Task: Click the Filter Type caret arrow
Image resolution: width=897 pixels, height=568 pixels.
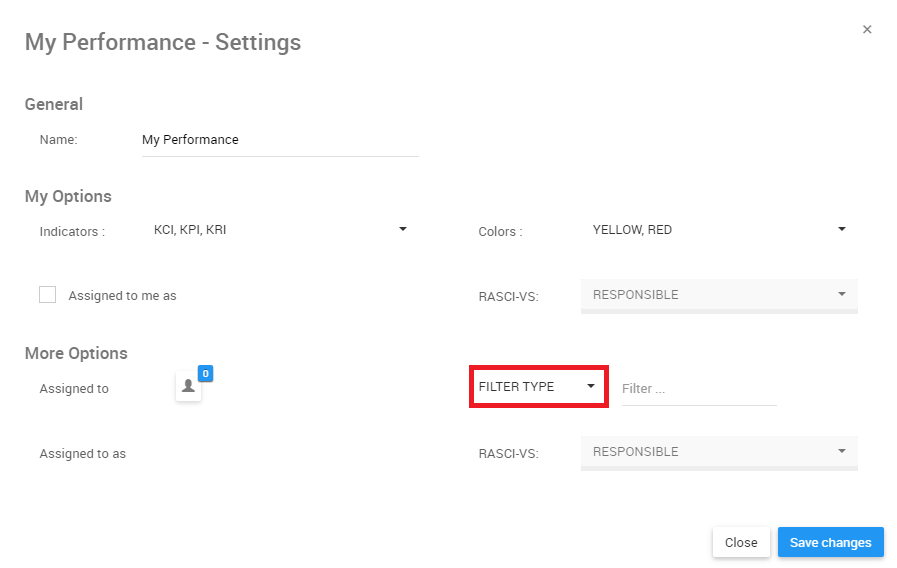Action: (591, 386)
